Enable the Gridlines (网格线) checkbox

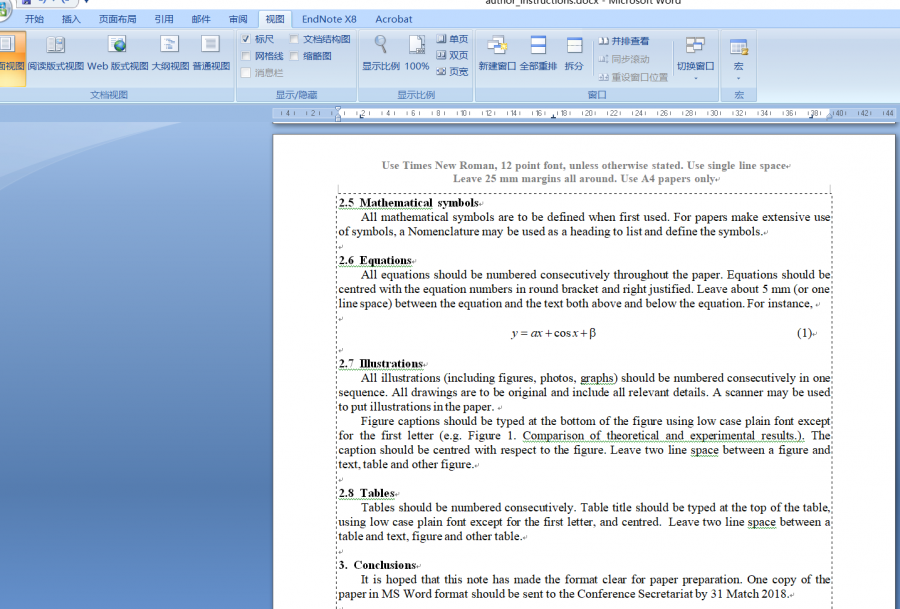[x=246, y=56]
